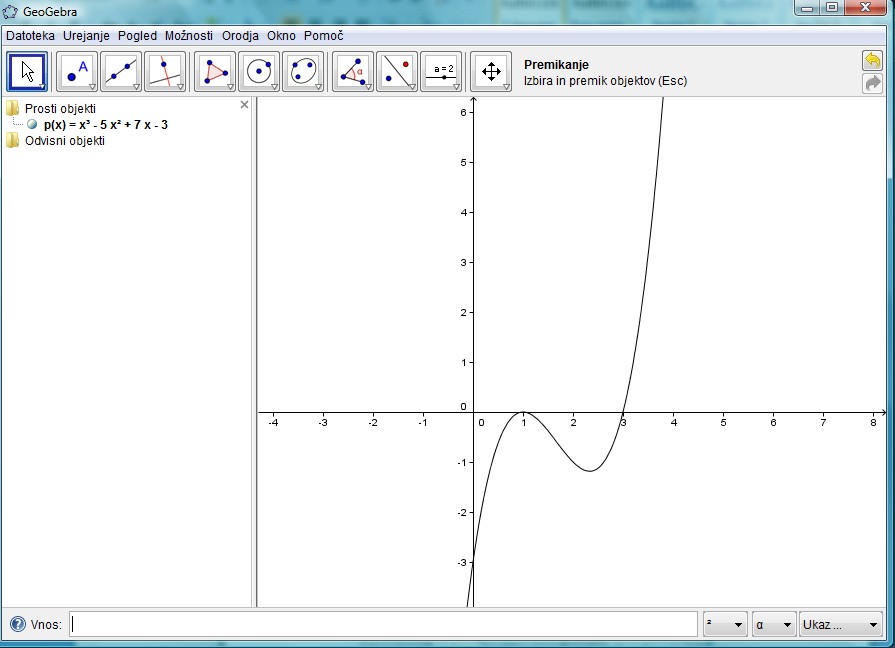Collapse the Prosti objekti folder
The width and height of the screenshot is (895, 648).
12,108
